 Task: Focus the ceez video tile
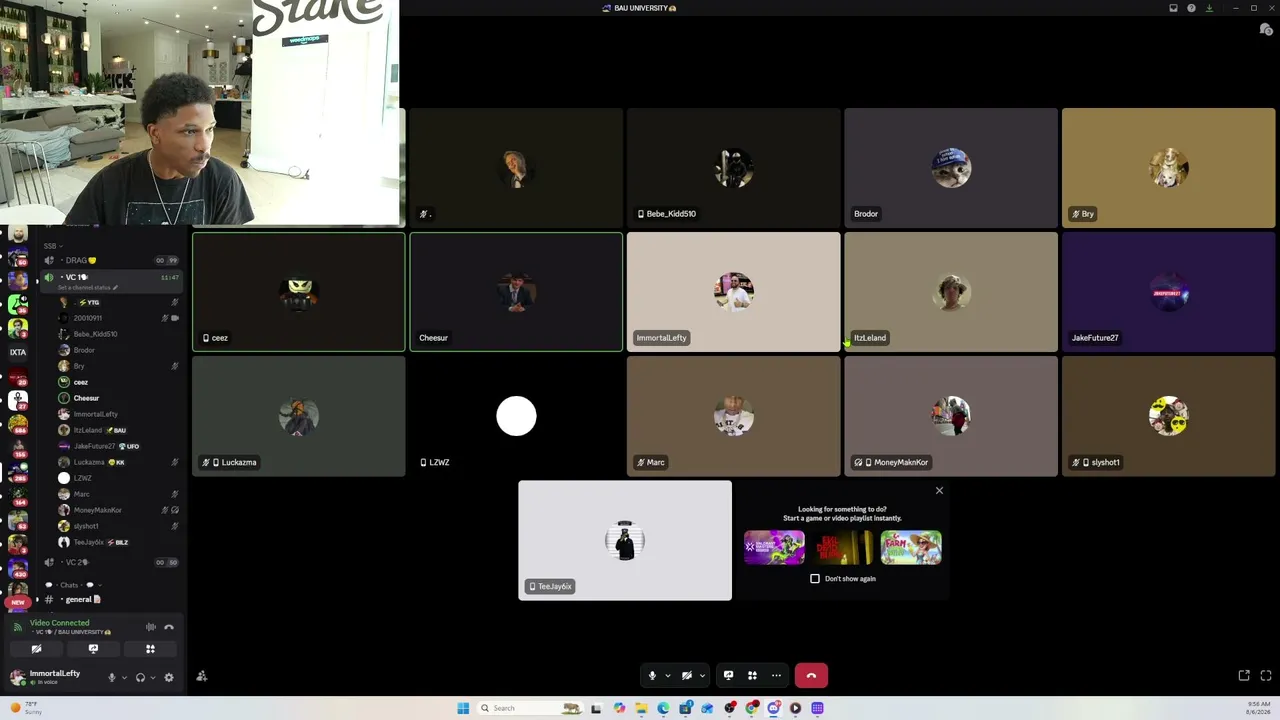tap(298, 292)
